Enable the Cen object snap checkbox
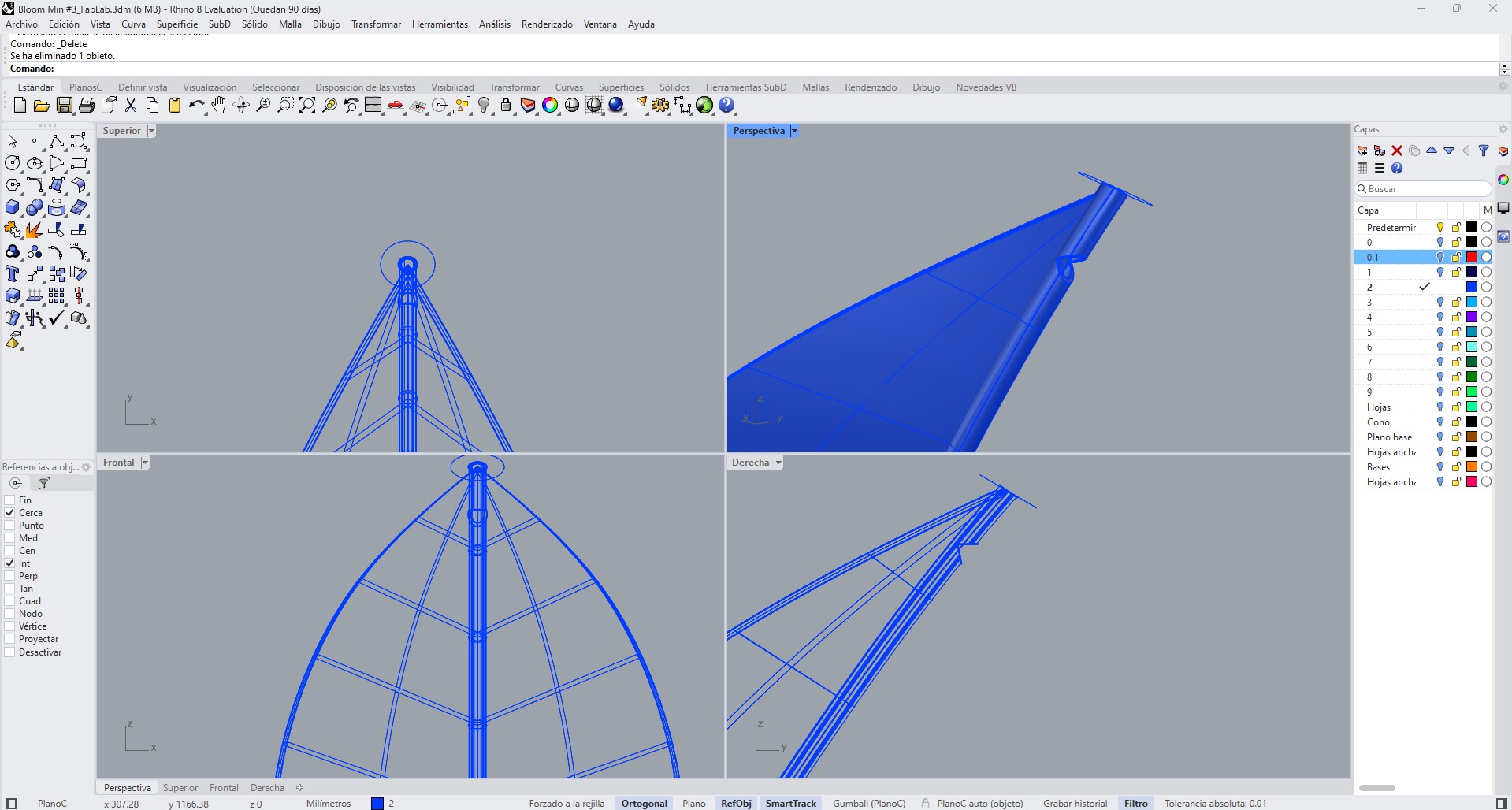 10,551
